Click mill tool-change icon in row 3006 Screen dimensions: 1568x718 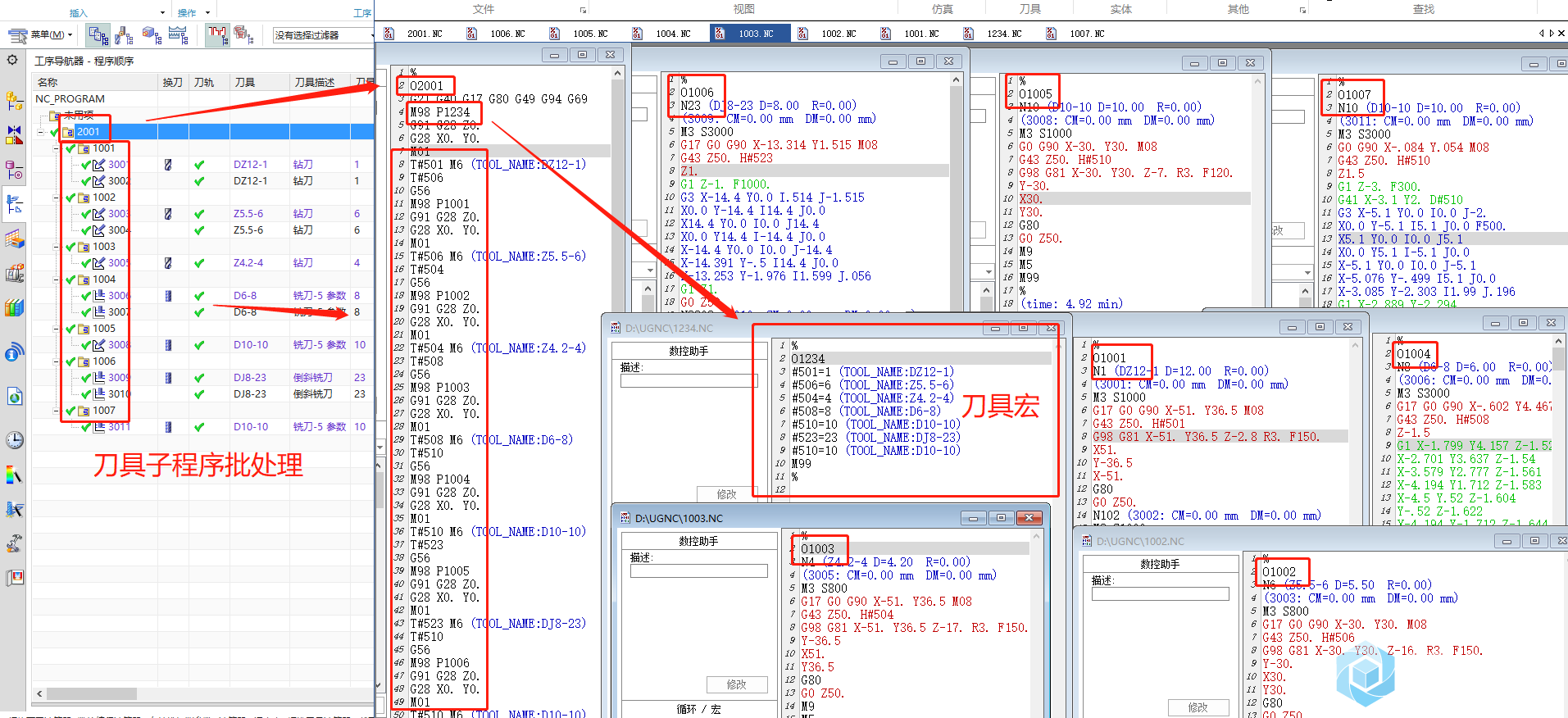(x=168, y=296)
